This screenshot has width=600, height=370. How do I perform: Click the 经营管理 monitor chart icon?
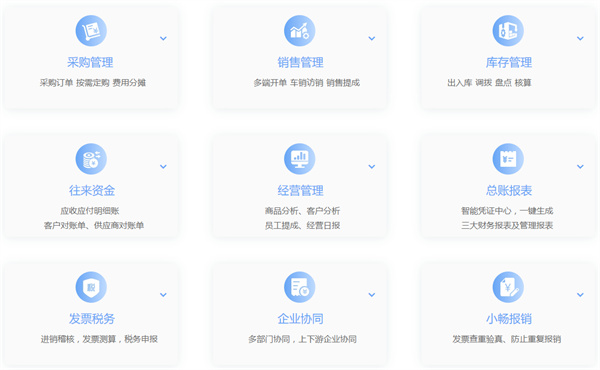coord(300,159)
